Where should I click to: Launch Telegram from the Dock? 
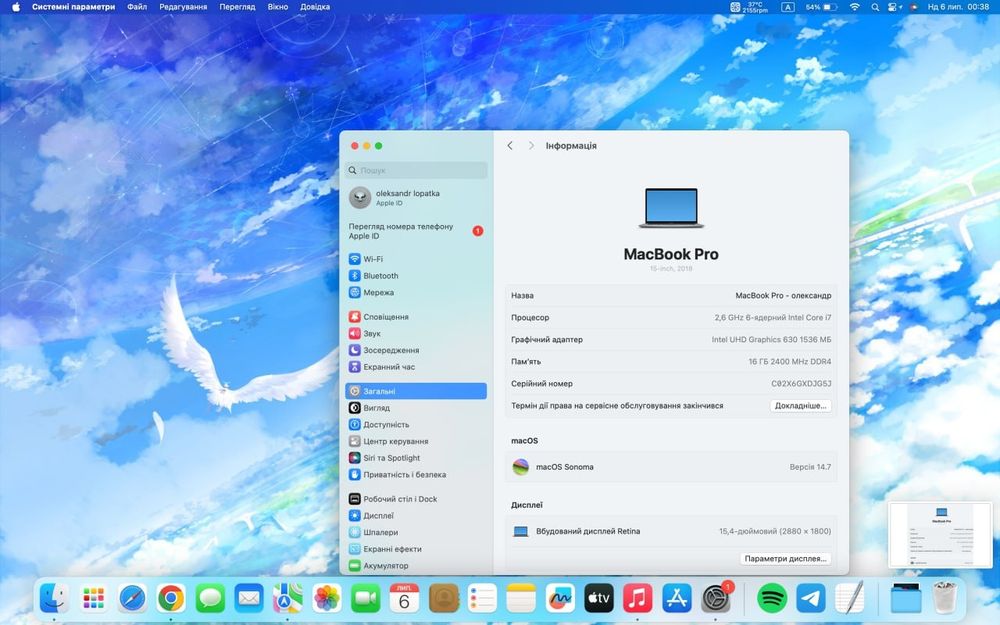[x=811, y=599]
